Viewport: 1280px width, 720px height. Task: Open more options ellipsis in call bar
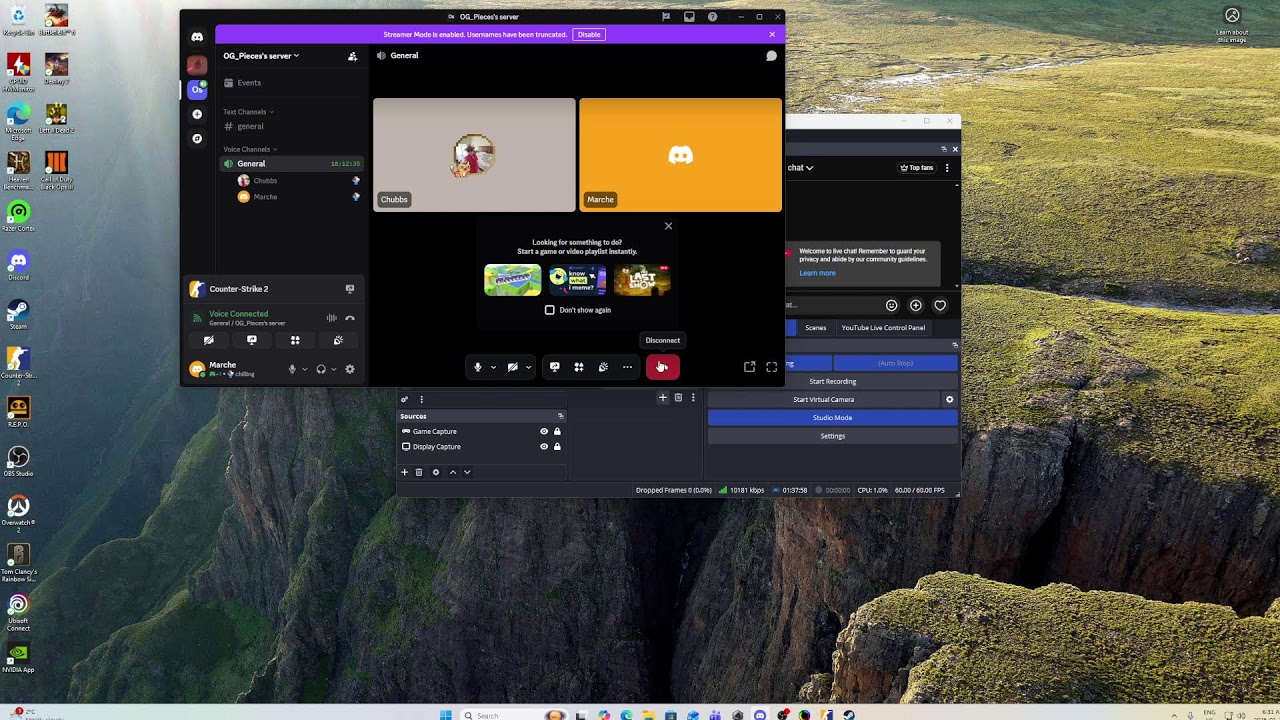(x=627, y=367)
